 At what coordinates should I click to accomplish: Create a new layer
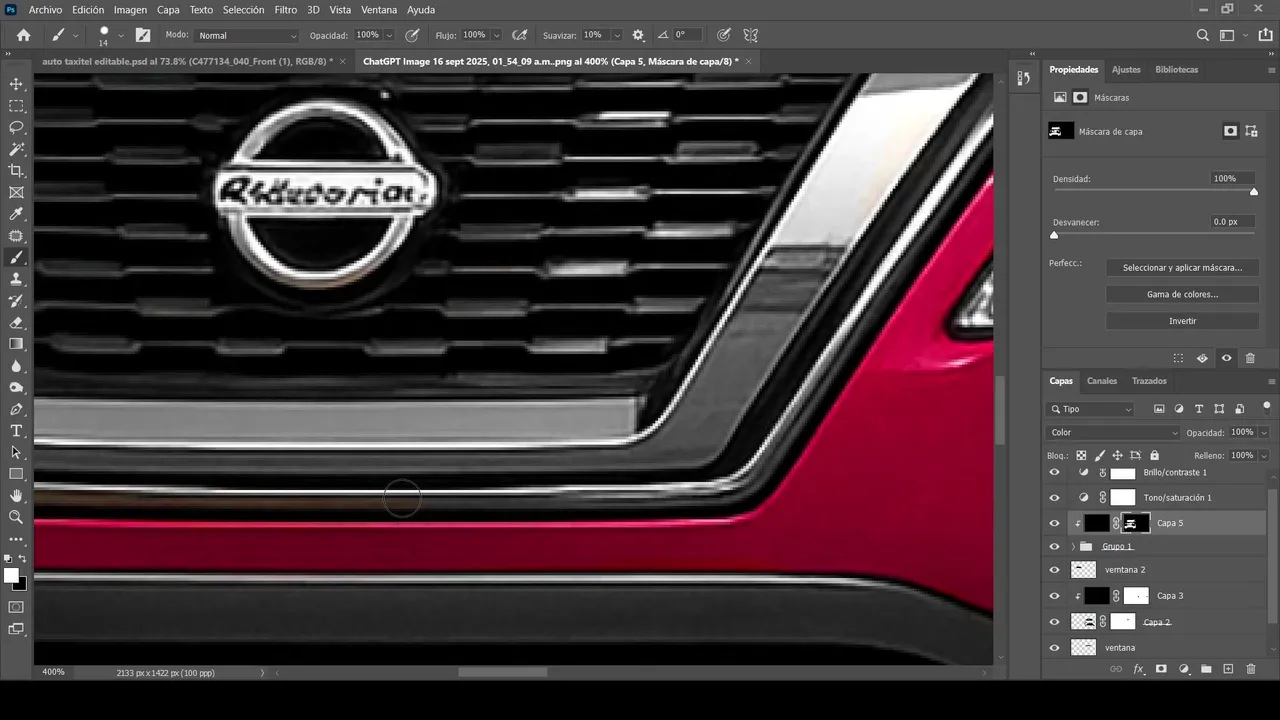click(x=1228, y=669)
